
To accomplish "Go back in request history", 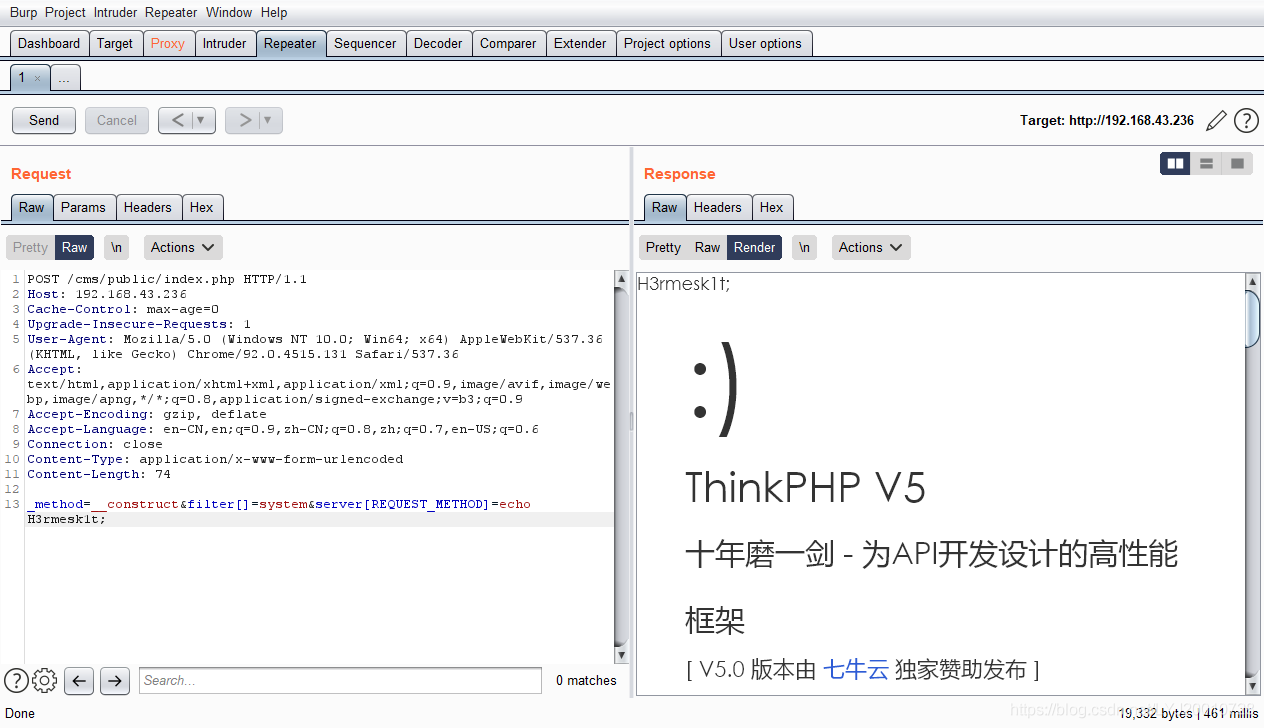I will (x=177, y=120).
